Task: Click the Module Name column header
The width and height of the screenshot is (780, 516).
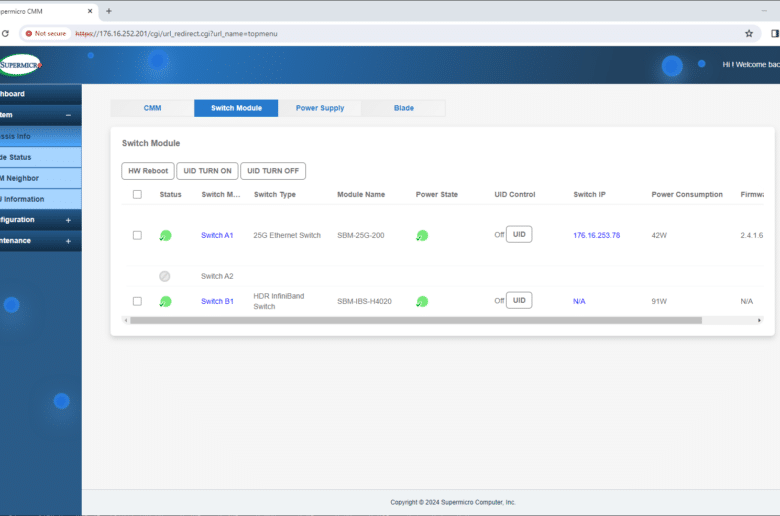Action: (361, 195)
